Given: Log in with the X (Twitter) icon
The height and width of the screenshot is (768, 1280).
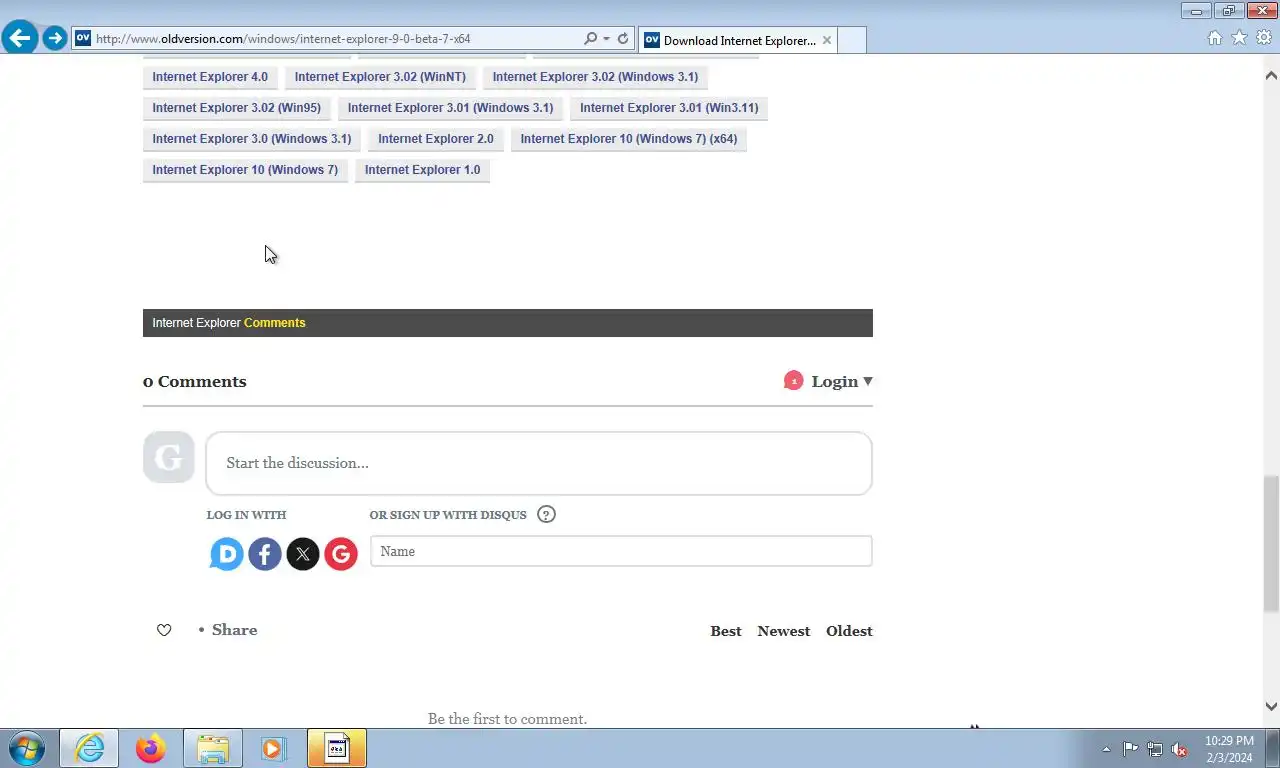Looking at the screenshot, I should (303, 554).
